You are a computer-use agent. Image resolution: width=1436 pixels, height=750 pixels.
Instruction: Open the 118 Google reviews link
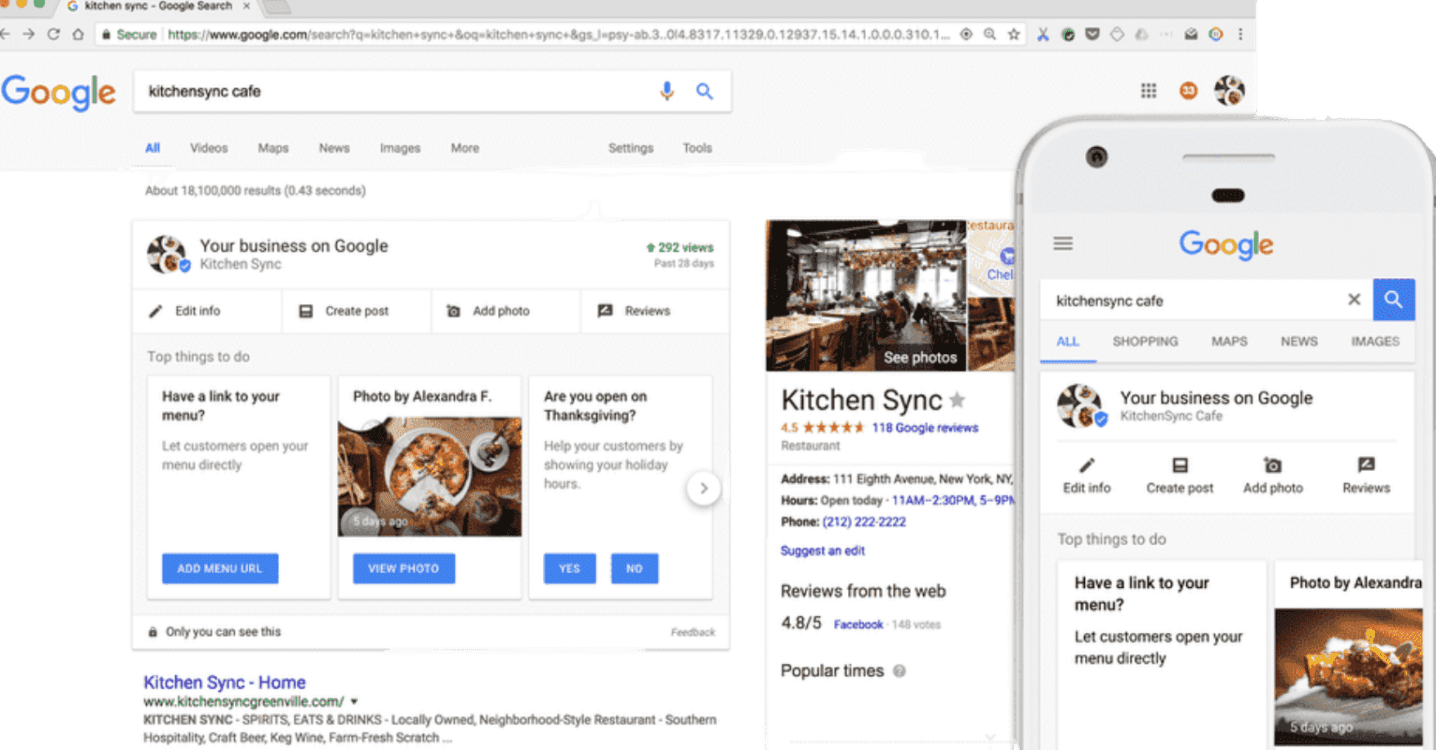(x=925, y=428)
